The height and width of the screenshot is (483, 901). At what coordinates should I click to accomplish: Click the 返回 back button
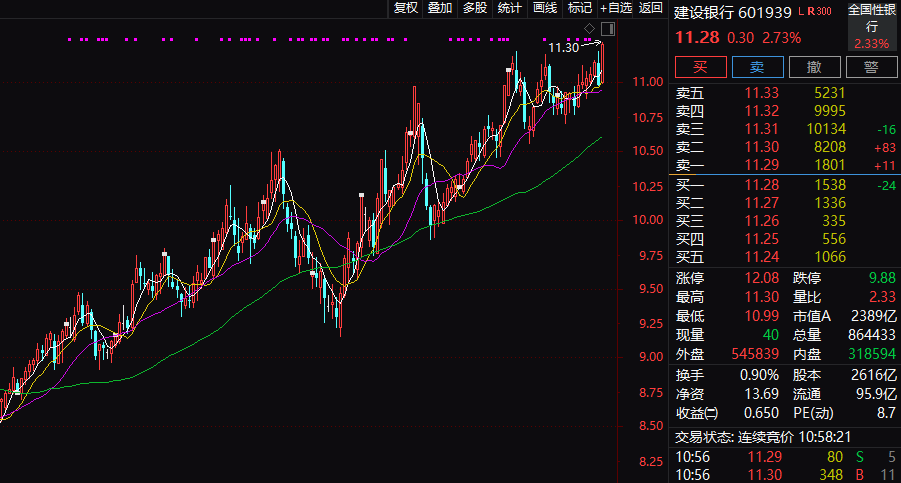650,8
